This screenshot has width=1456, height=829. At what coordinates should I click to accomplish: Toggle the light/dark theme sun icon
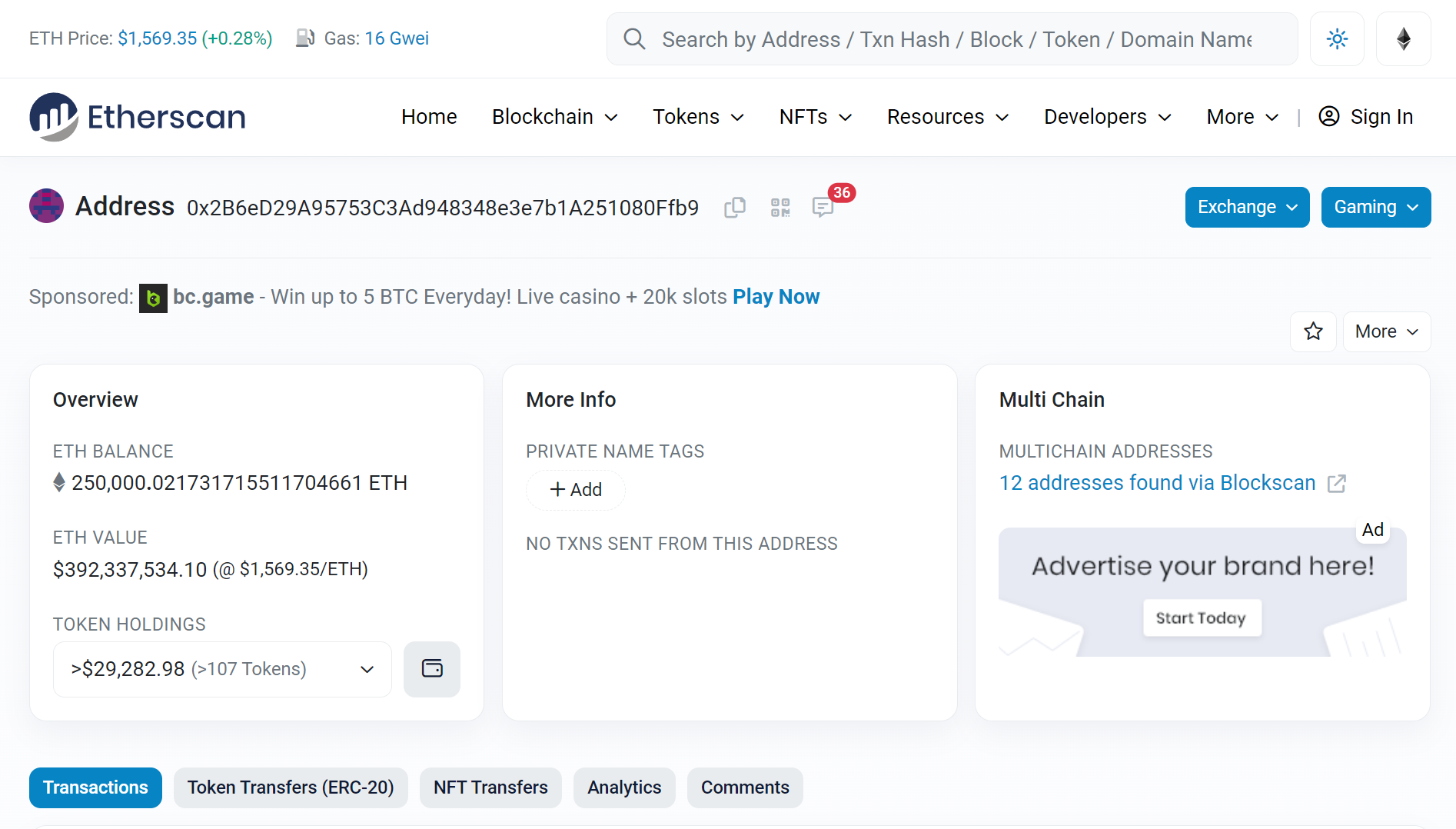tap(1337, 39)
